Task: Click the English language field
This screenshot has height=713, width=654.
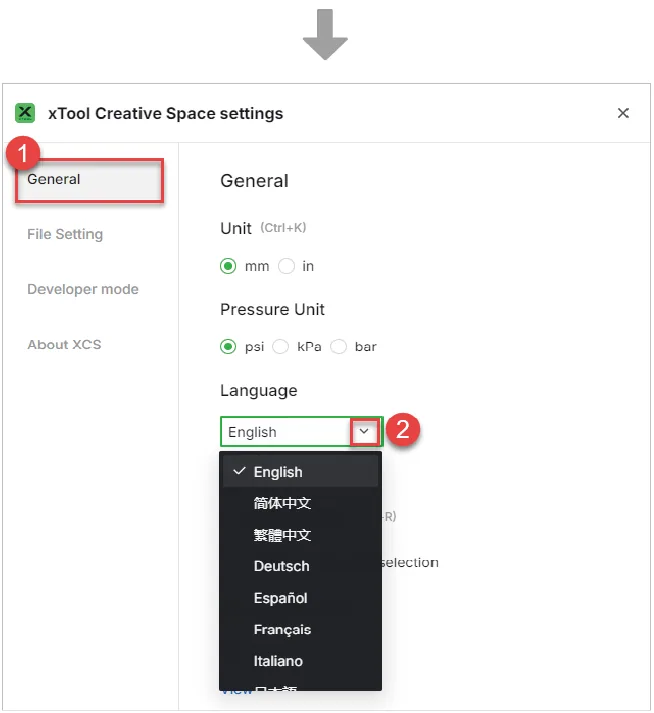Action: point(302,432)
